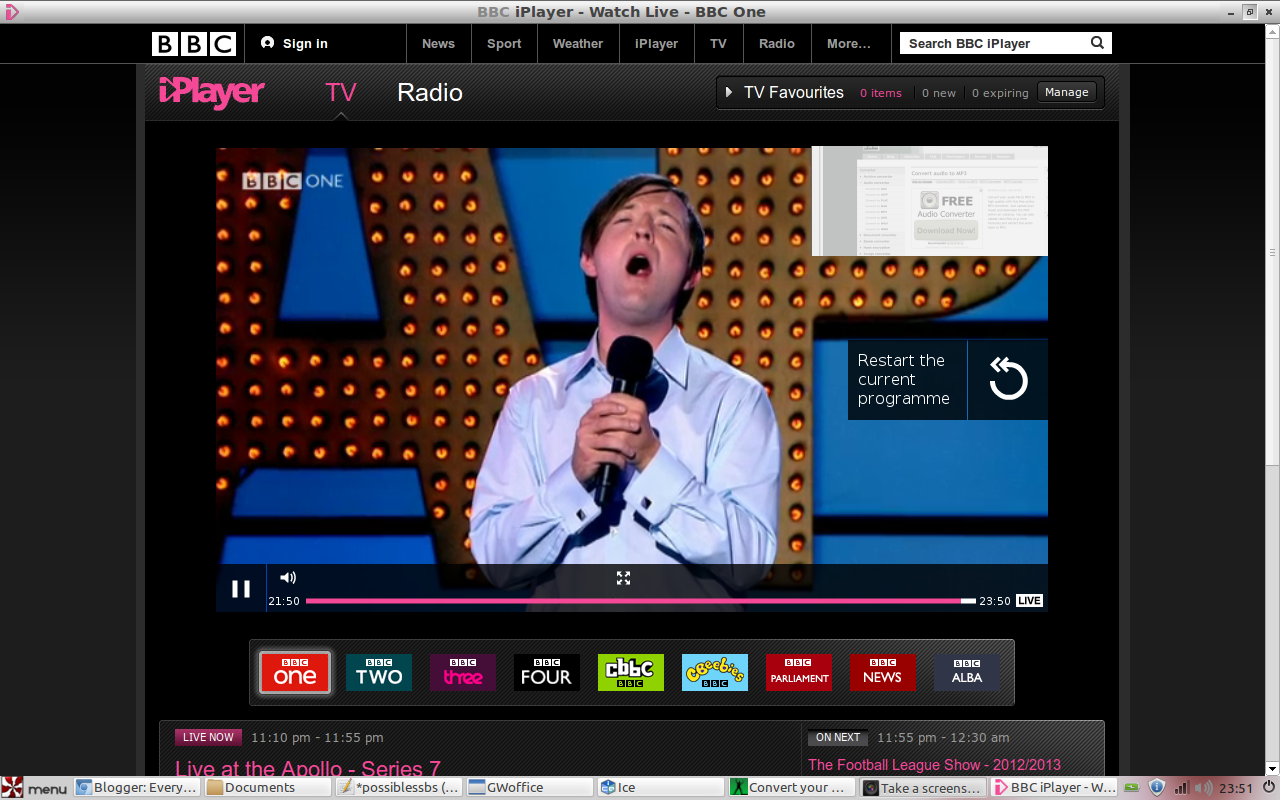Switch to Convert your taskbar window
1280x800 pixels.
click(x=791, y=788)
